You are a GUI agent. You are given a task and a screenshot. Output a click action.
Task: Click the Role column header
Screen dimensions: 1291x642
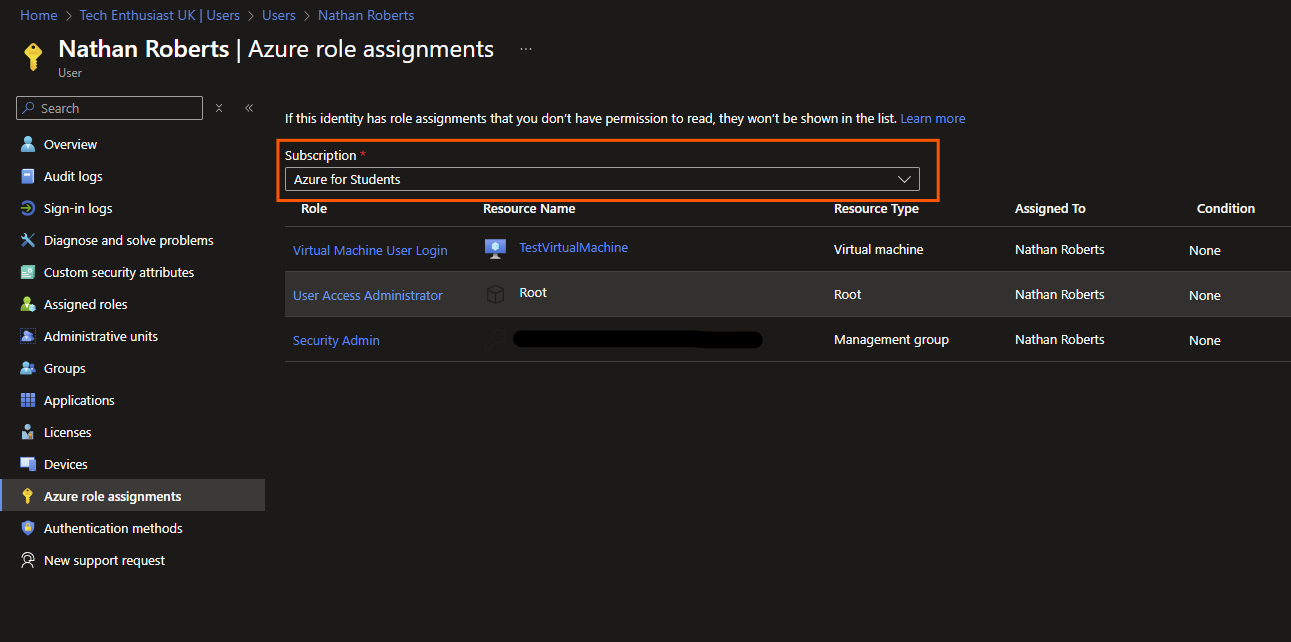314,208
